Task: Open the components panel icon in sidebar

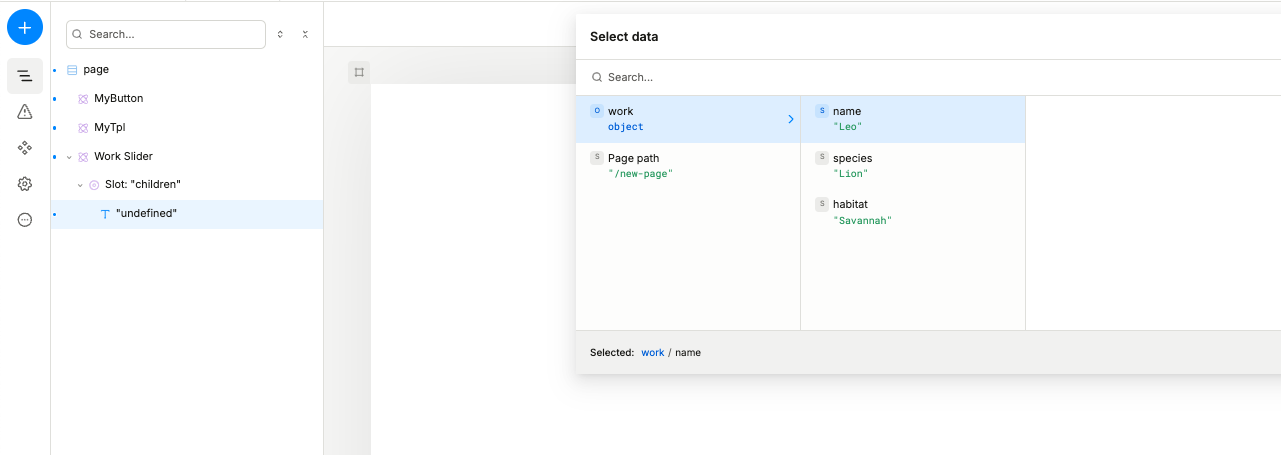Action: click(25, 148)
